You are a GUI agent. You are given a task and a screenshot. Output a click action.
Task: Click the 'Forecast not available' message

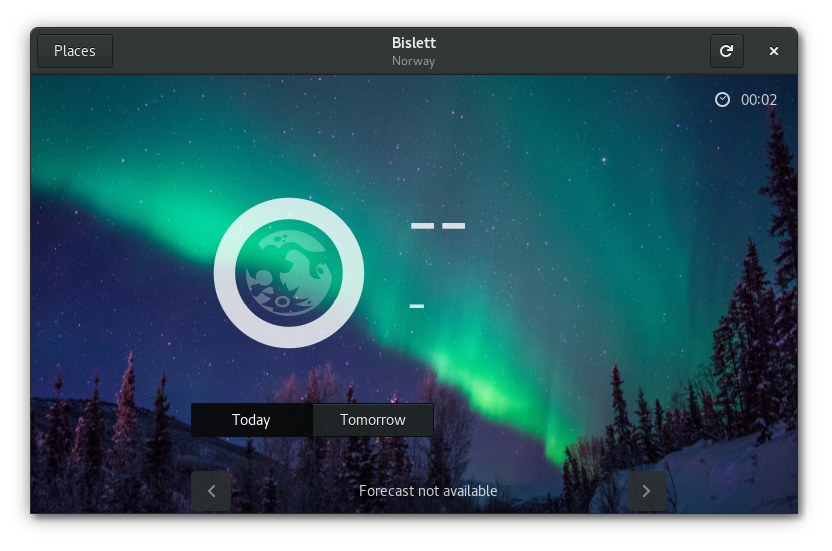pyautogui.click(x=428, y=491)
